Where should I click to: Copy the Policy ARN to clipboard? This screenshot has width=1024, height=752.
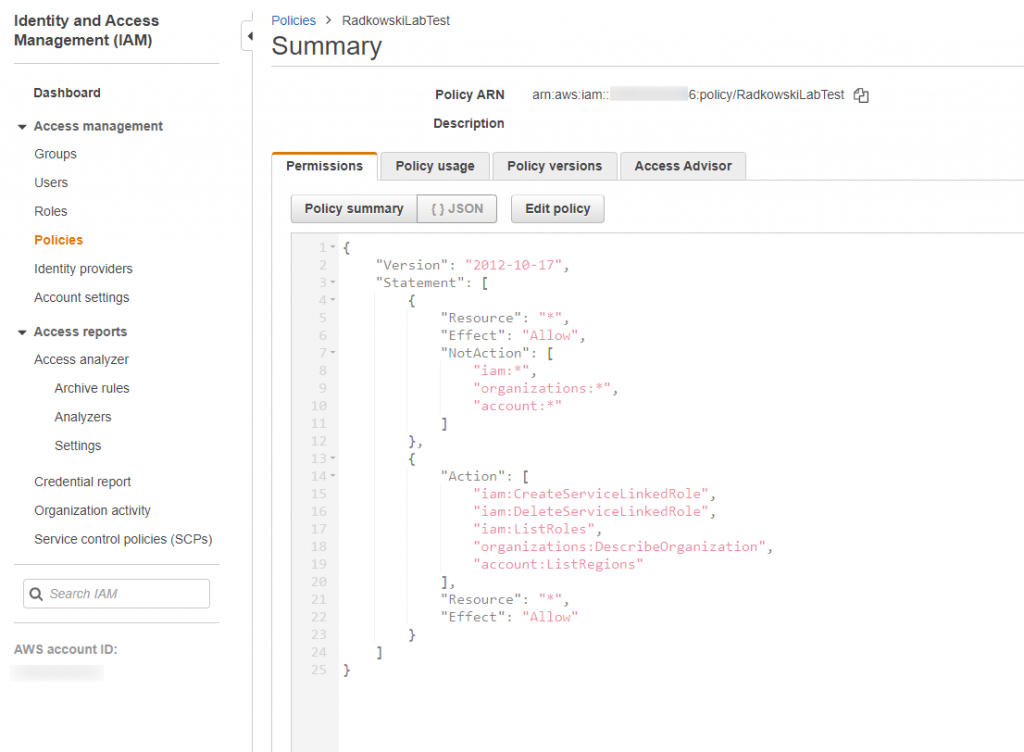(861, 95)
